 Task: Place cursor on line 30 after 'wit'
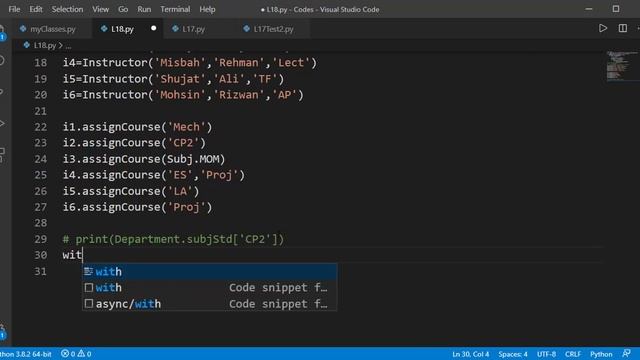83,255
